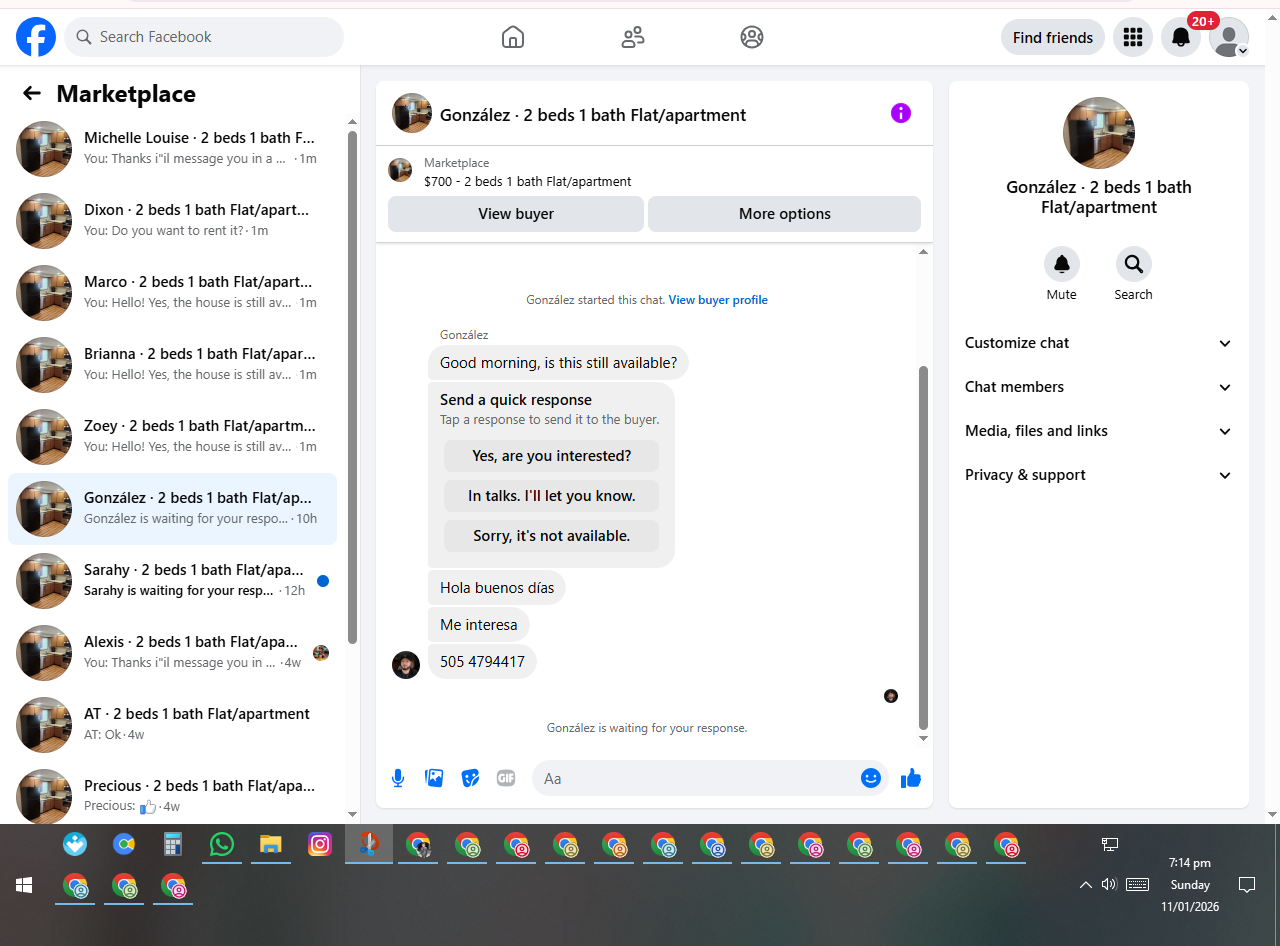
Task: Click the chat scrollbar down arrow
Action: coord(923,738)
